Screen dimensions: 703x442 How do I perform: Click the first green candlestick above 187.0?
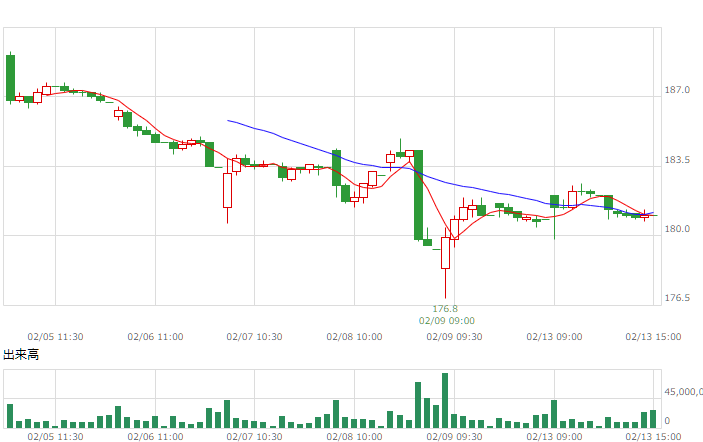pos(10,77)
